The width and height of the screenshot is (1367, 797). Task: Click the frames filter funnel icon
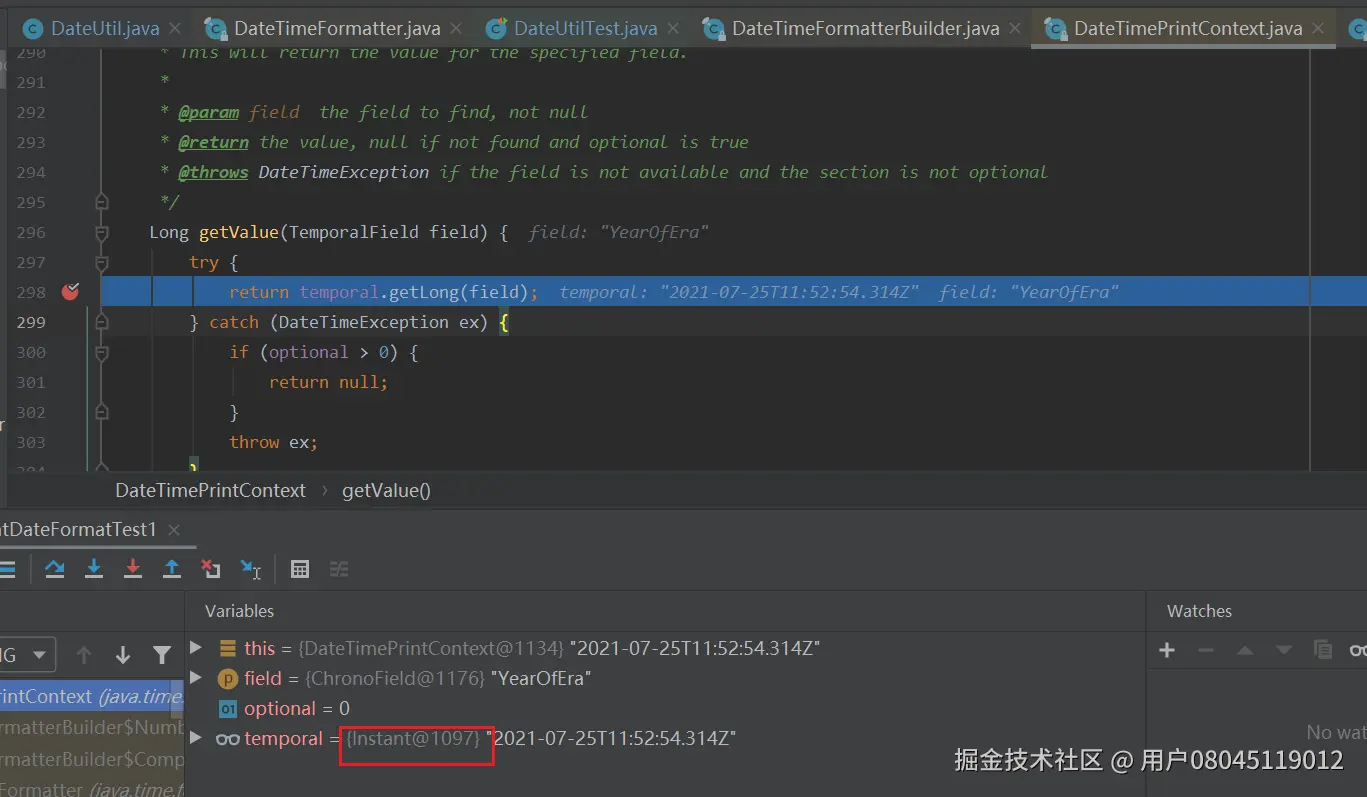tap(162, 655)
